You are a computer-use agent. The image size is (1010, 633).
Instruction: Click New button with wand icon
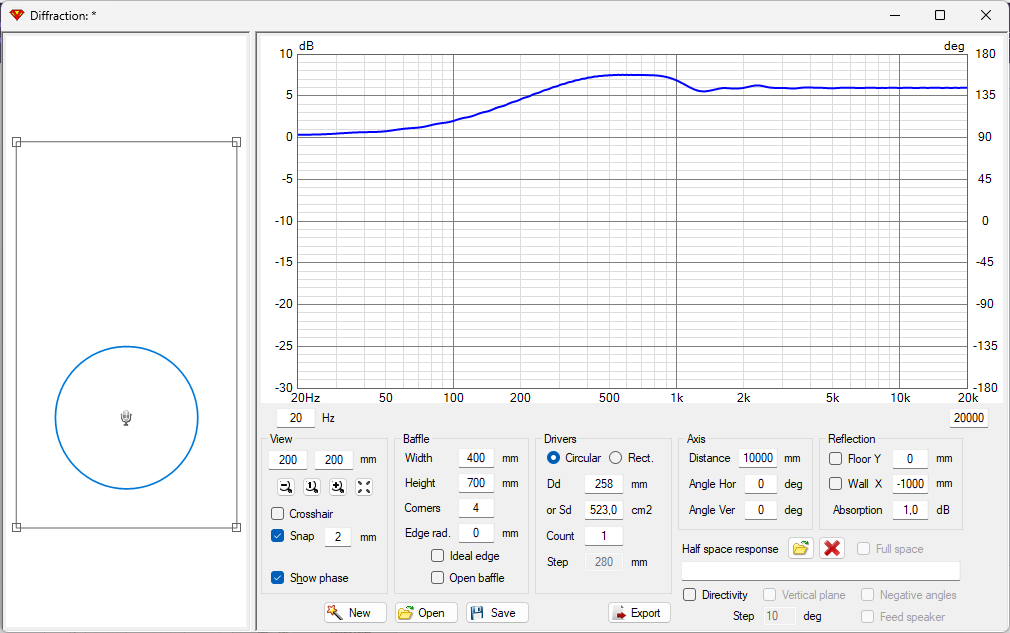pos(355,612)
